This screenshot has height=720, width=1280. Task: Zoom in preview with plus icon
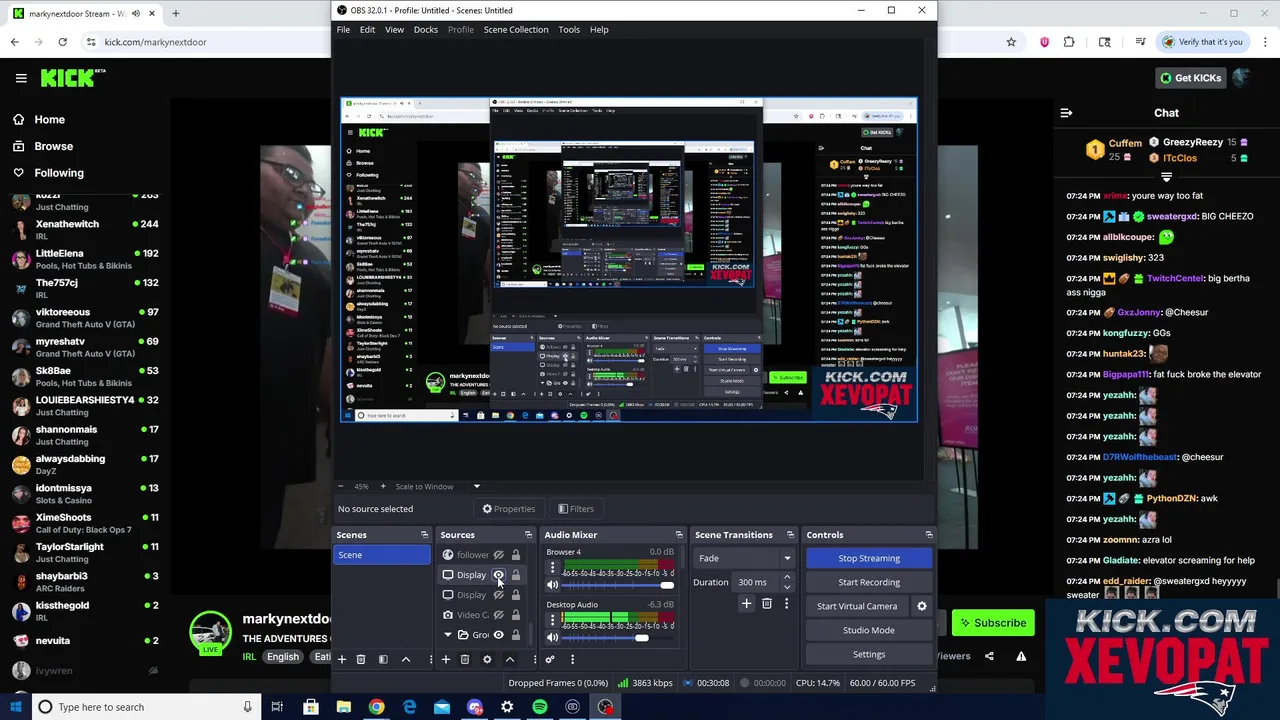point(382,486)
